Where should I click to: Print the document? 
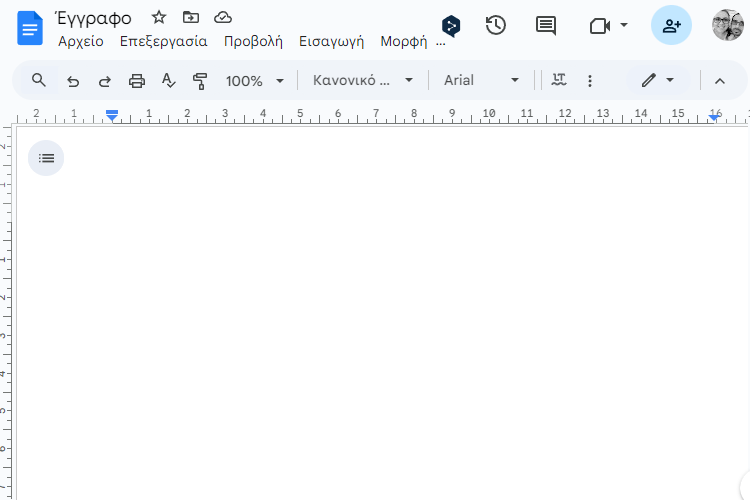pos(137,80)
